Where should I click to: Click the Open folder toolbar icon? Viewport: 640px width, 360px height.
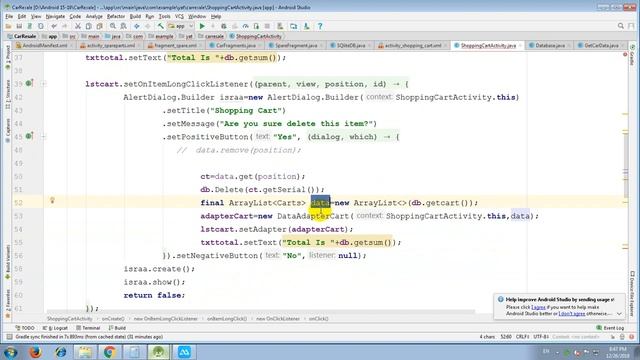point(8,26)
